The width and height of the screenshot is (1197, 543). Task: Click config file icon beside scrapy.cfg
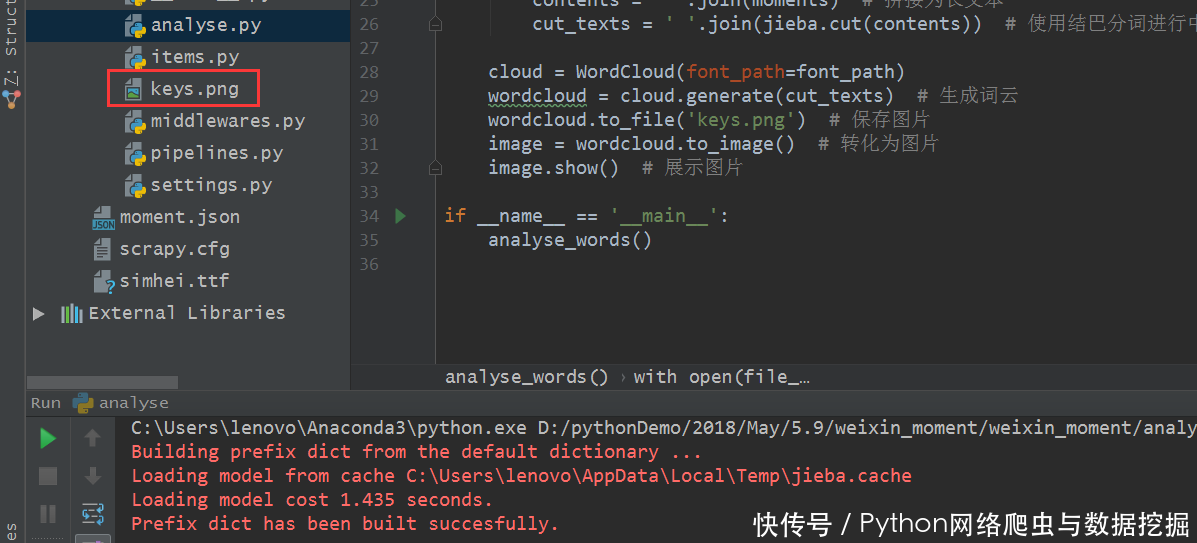pyautogui.click(x=102, y=249)
